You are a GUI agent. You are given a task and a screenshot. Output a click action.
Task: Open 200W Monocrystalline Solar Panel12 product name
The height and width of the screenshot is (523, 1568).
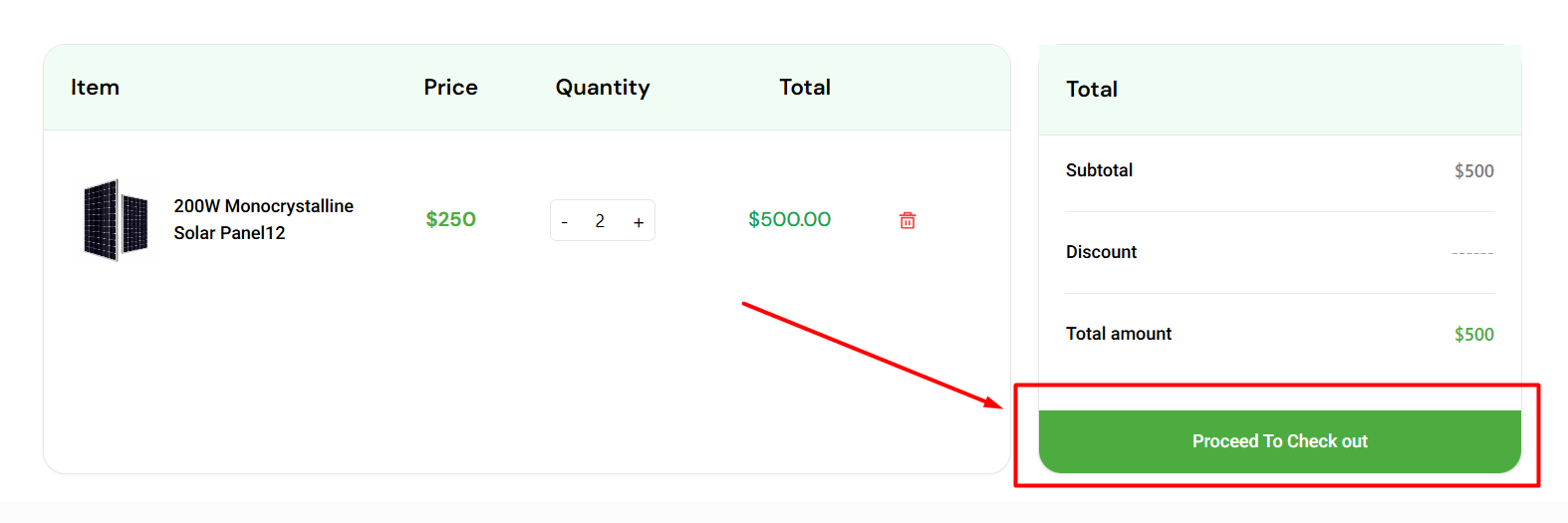(x=264, y=219)
